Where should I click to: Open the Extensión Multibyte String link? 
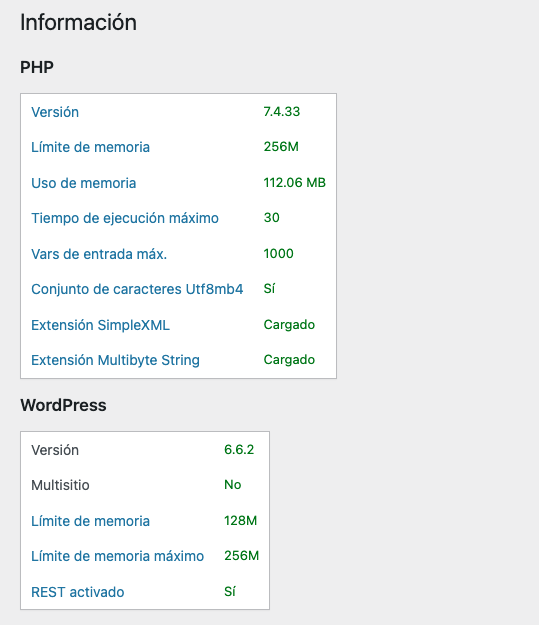[x=115, y=360]
